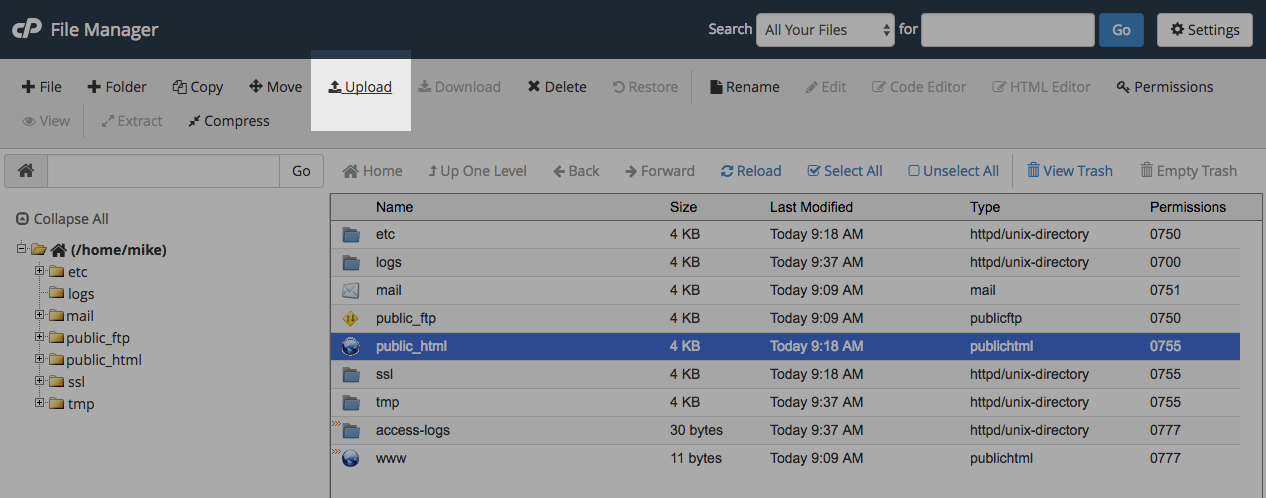Click the Upload toolbar button
This screenshot has height=498, width=1266.
tap(360, 87)
